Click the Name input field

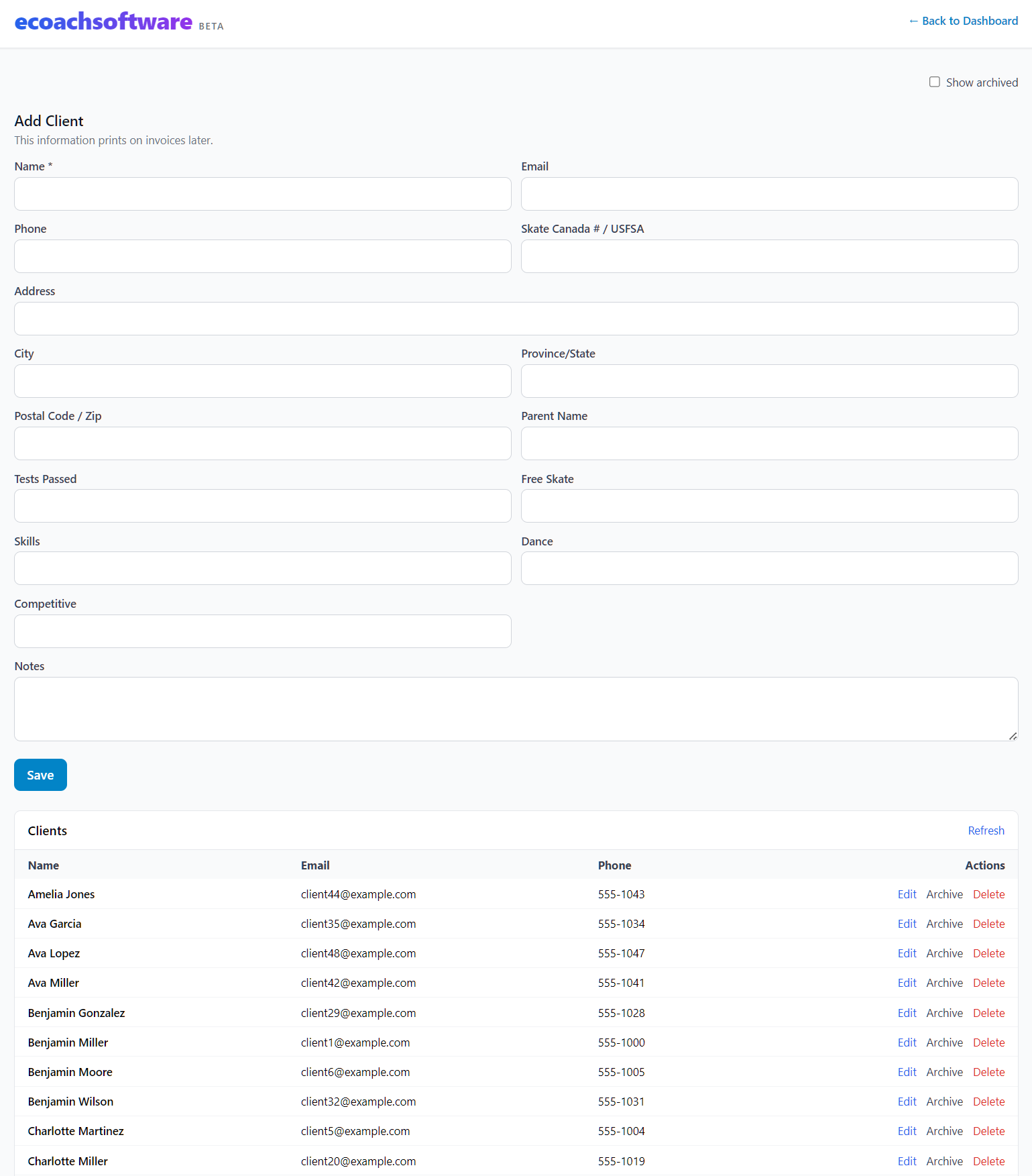[262, 194]
